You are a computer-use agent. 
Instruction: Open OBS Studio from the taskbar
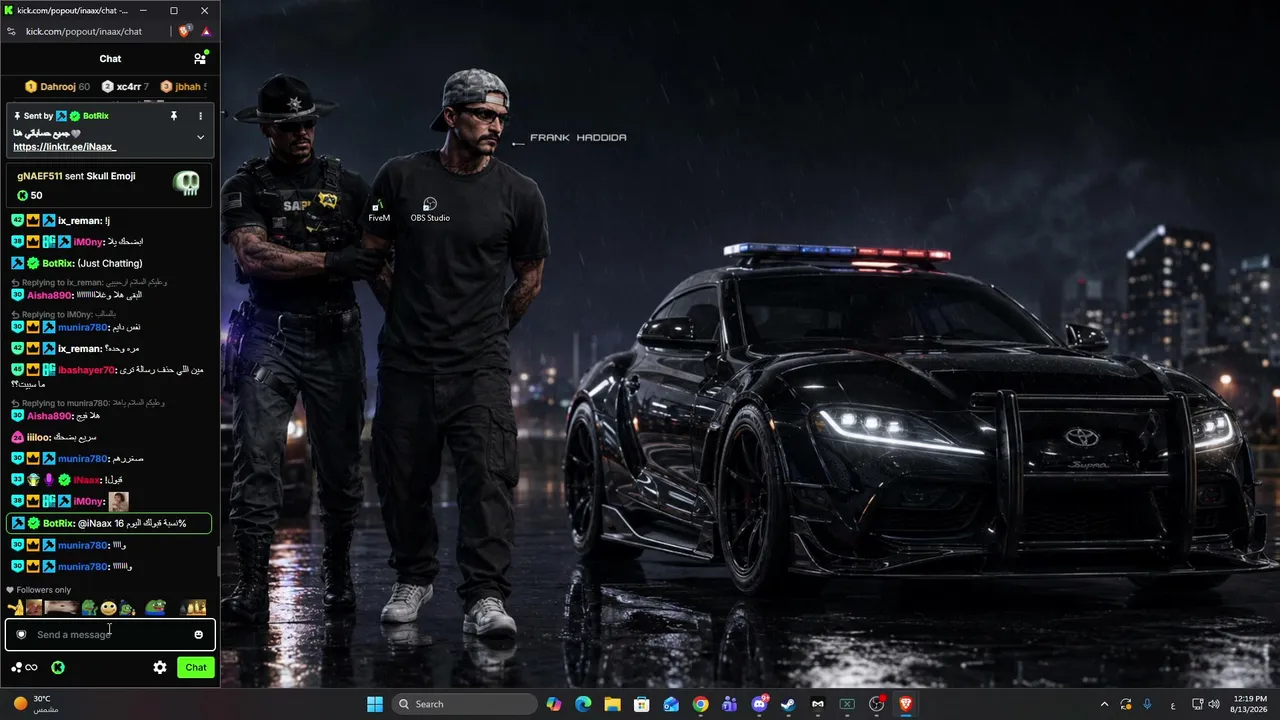(876, 704)
